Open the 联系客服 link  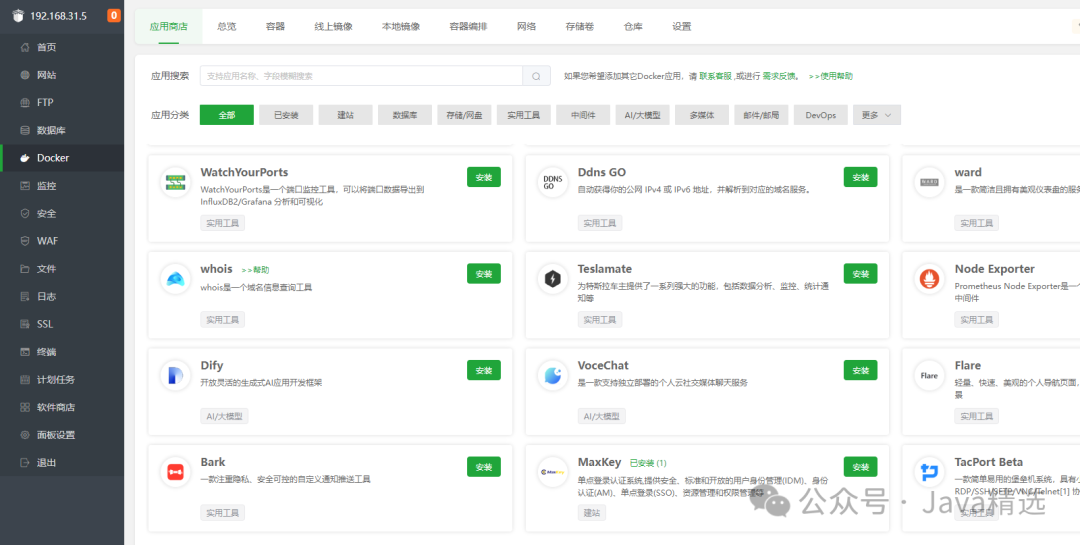click(715, 76)
